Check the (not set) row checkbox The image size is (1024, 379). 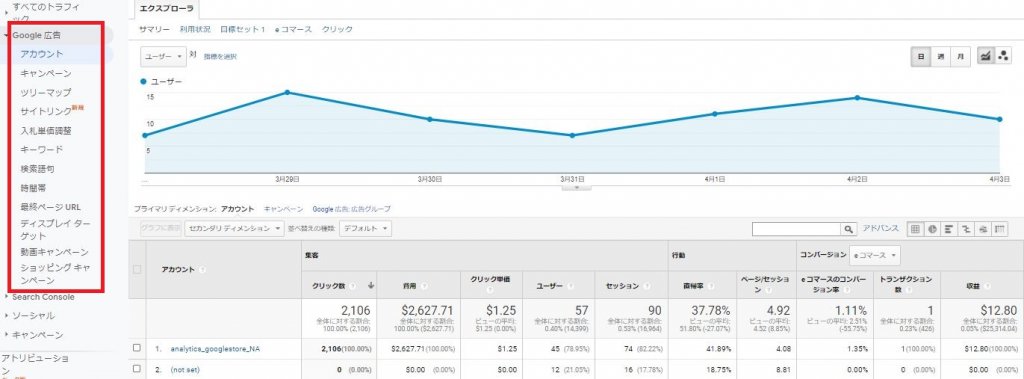pyautogui.click(x=136, y=369)
